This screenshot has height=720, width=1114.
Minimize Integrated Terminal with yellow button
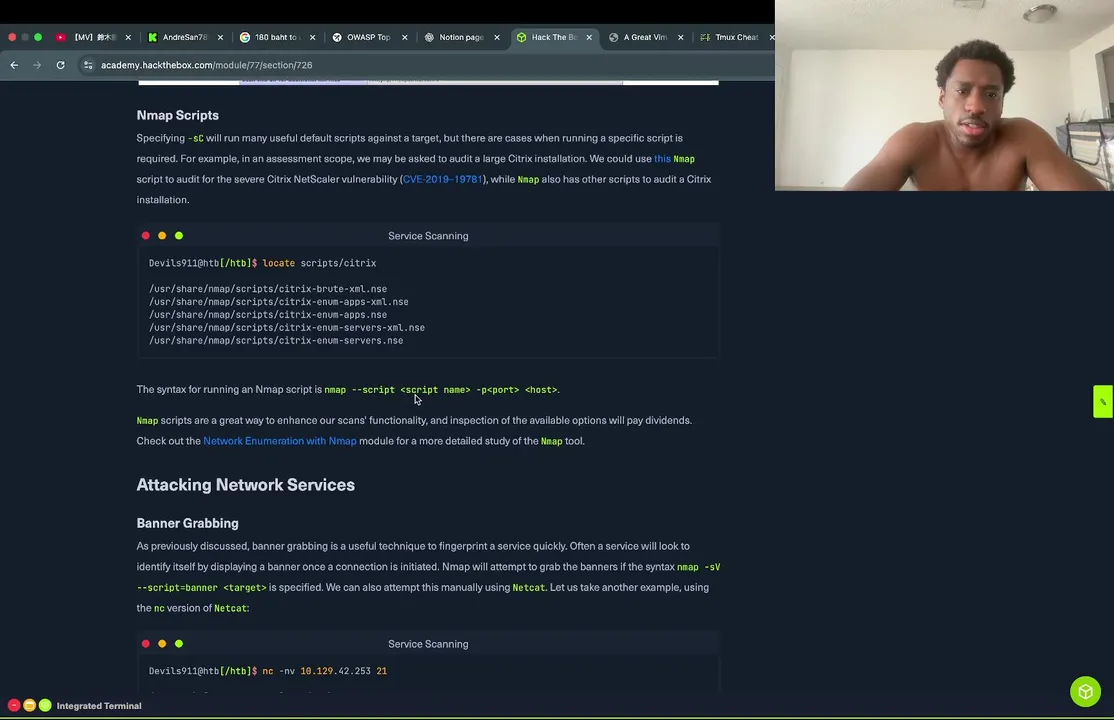29,705
